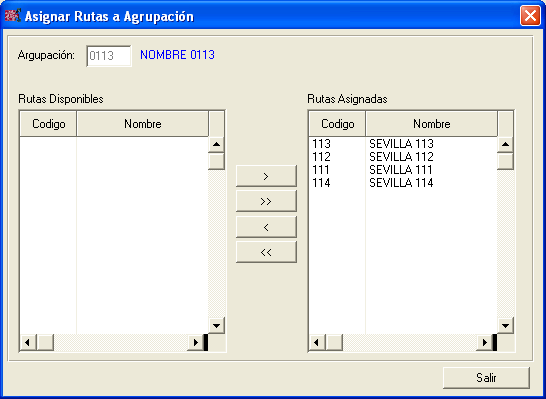The height and width of the screenshot is (399, 546).
Task: Remove all routes with << button
Action: [x=266, y=252]
